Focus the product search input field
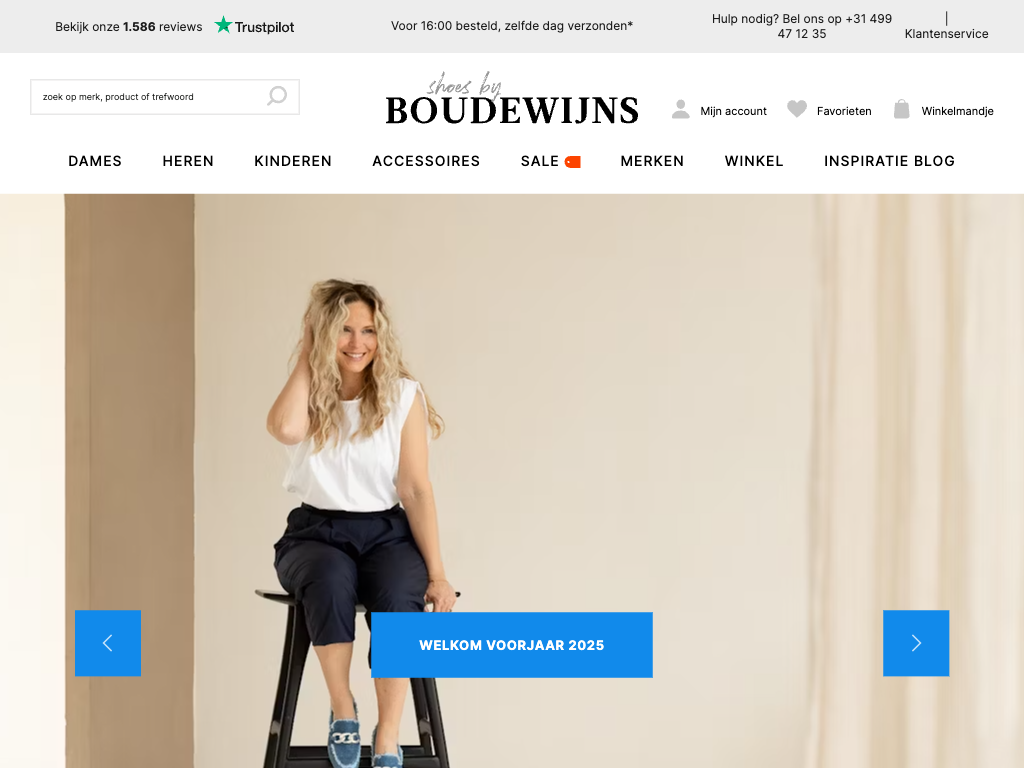The height and width of the screenshot is (768, 1024). pos(165,97)
